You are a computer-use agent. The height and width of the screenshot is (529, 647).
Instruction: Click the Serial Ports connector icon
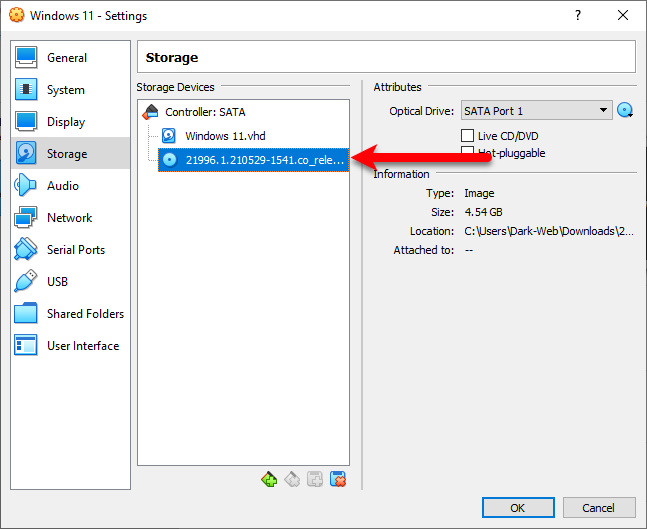tap(26, 249)
